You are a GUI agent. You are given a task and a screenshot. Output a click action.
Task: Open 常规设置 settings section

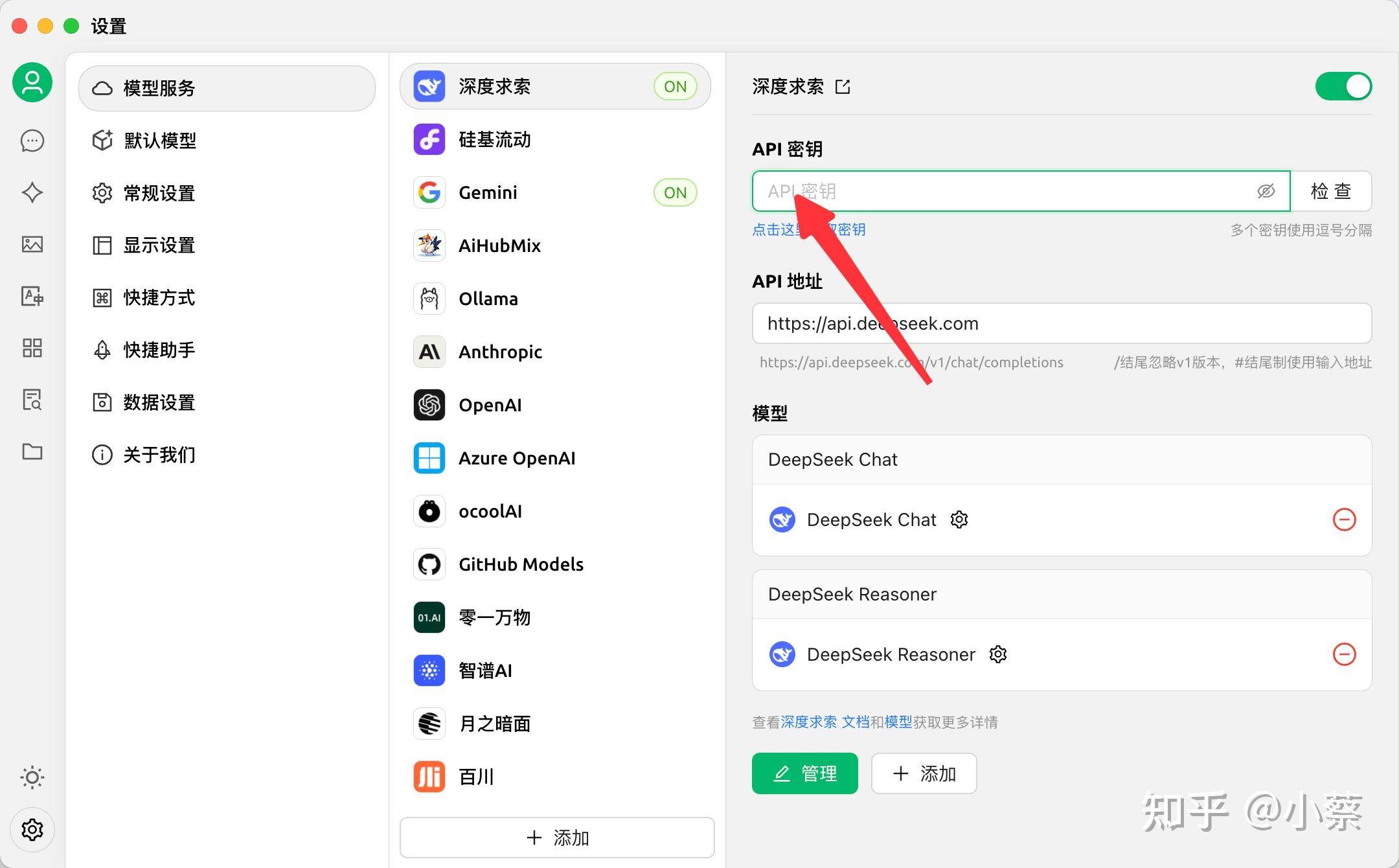[x=227, y=193]
